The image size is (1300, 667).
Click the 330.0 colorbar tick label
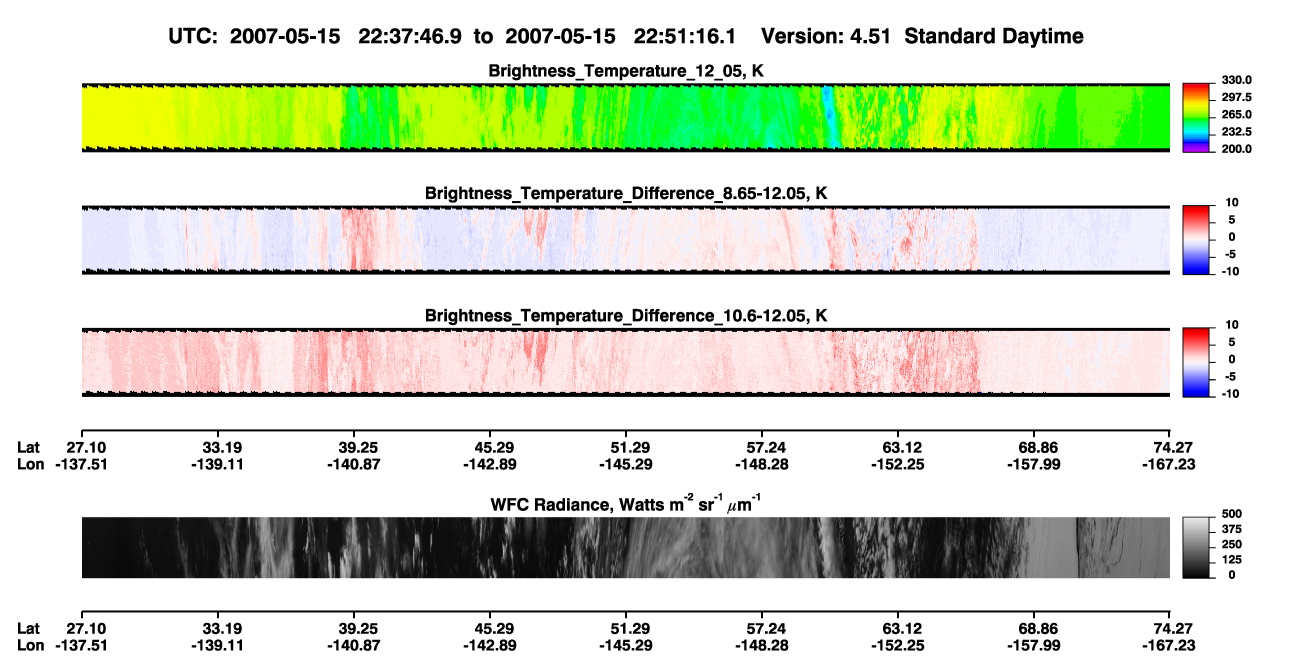pos(1236,80)
